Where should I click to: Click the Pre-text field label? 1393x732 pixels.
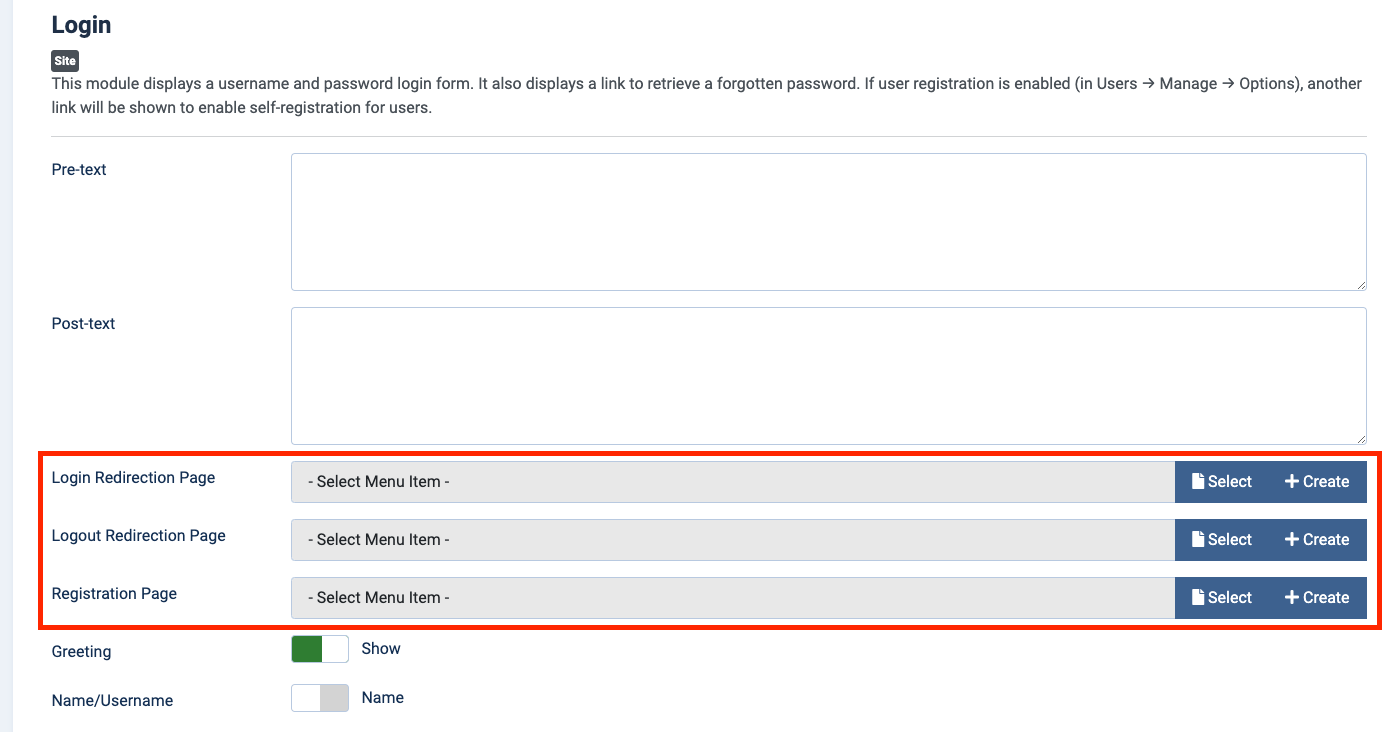pos(79,169)
